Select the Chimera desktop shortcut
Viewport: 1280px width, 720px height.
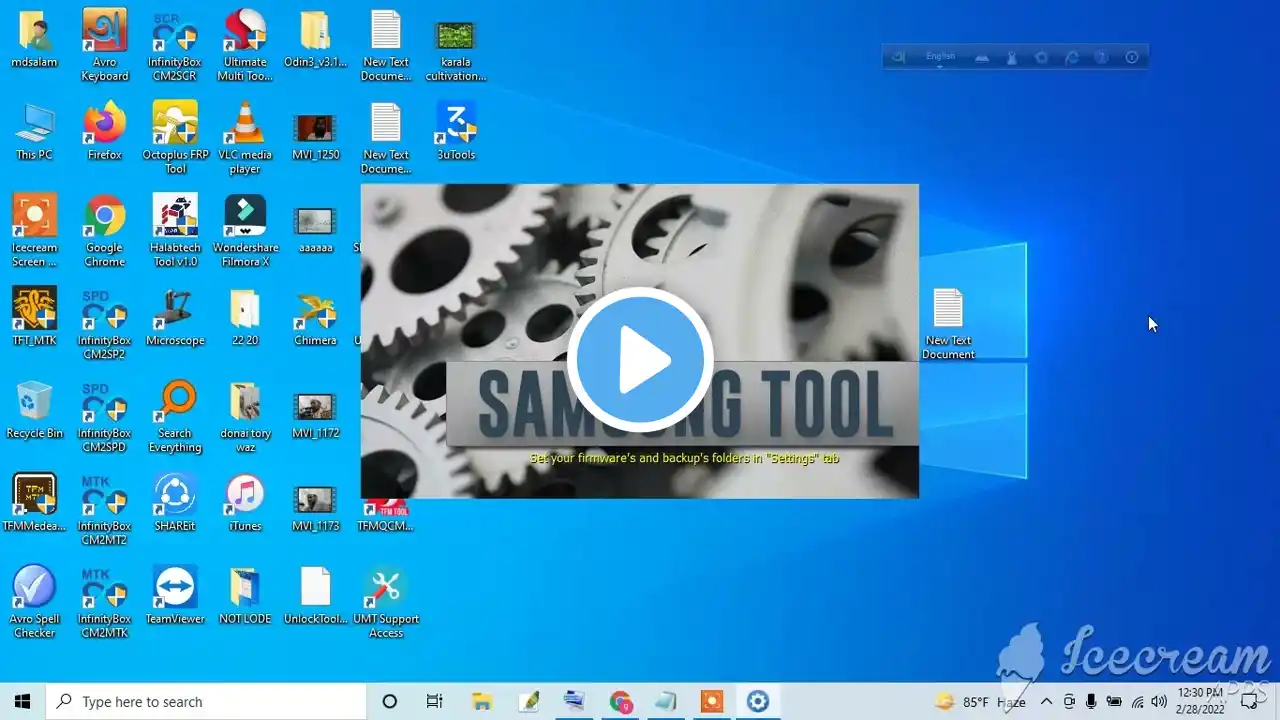[315, 317]
